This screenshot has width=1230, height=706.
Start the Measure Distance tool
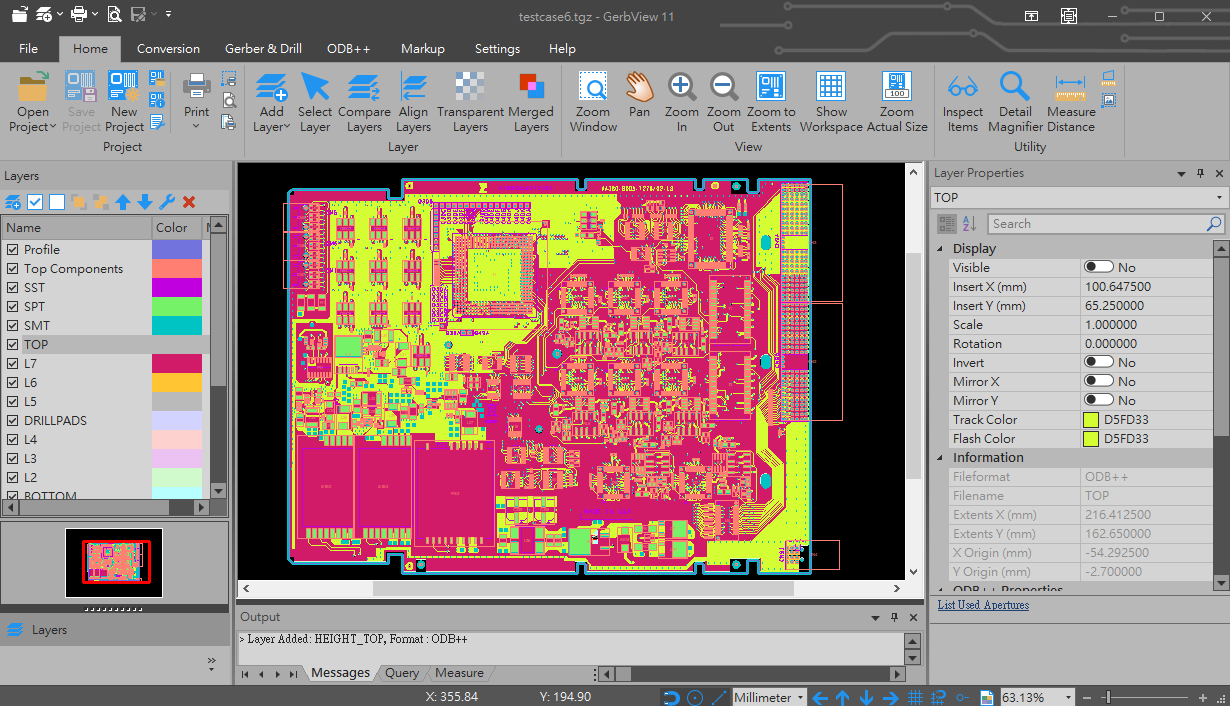pyautogui.click(x=1071, y=102)
